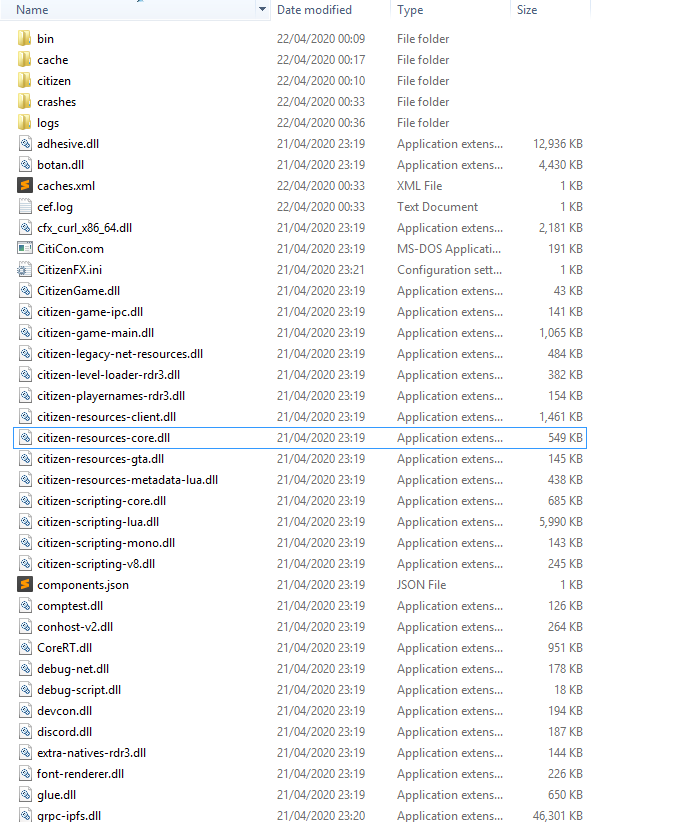
Task: Click the 2,181 KB size value
Action: point(561,228)
